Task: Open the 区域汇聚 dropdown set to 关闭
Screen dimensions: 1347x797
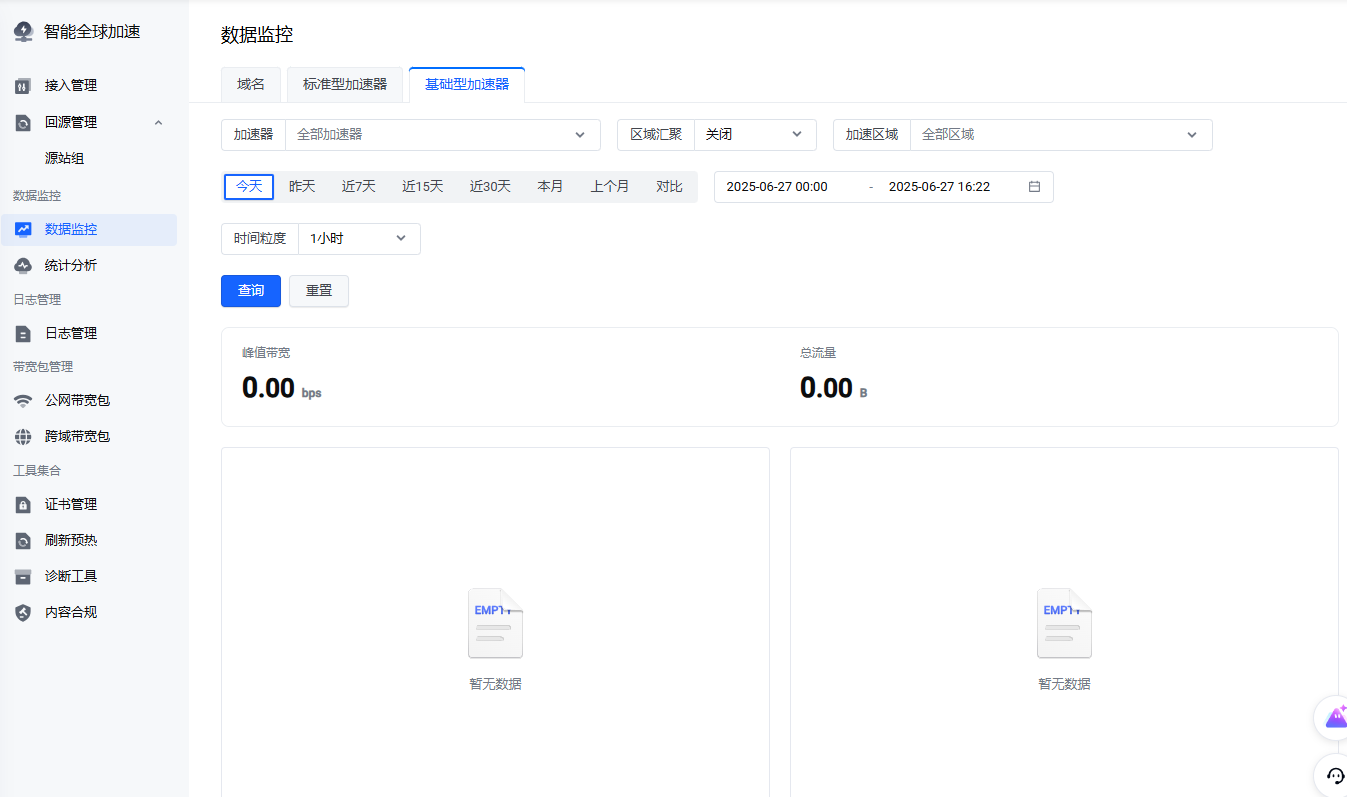Action: pyautogui.click(x=754, y=135)
